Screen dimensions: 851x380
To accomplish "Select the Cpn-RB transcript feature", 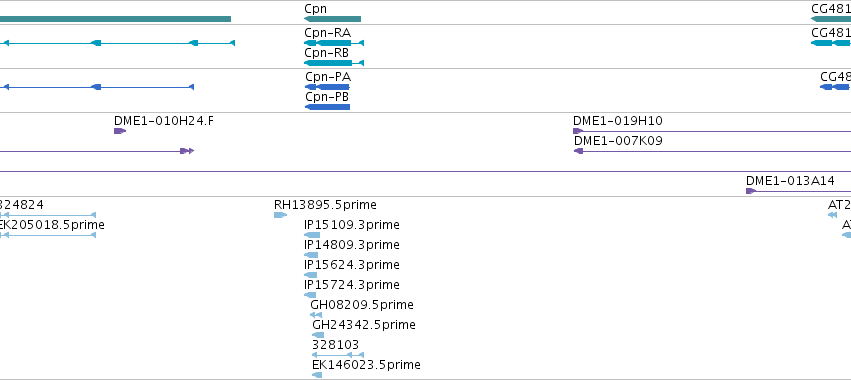I will pos(334,63).
